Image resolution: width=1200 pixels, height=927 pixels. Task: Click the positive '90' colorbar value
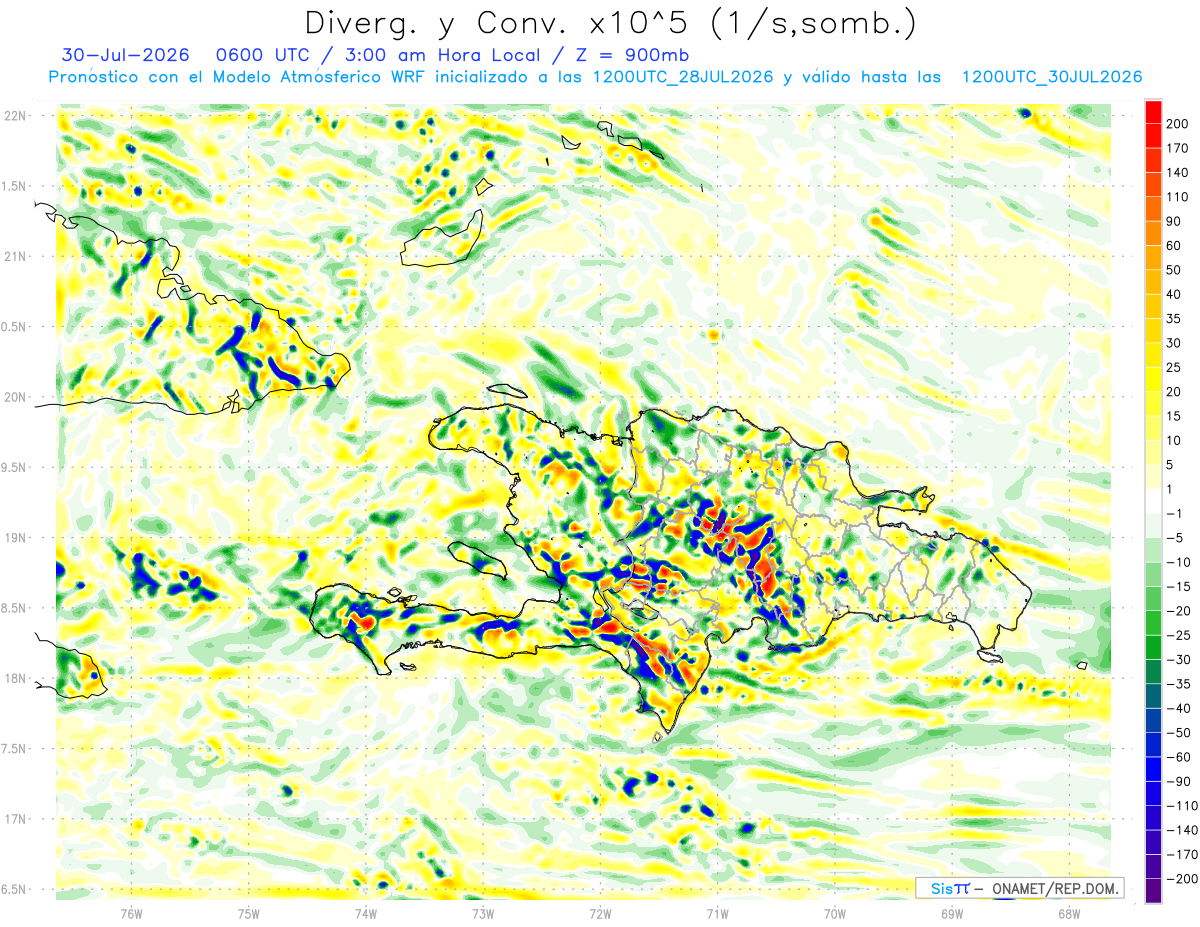coord(1175,222)
